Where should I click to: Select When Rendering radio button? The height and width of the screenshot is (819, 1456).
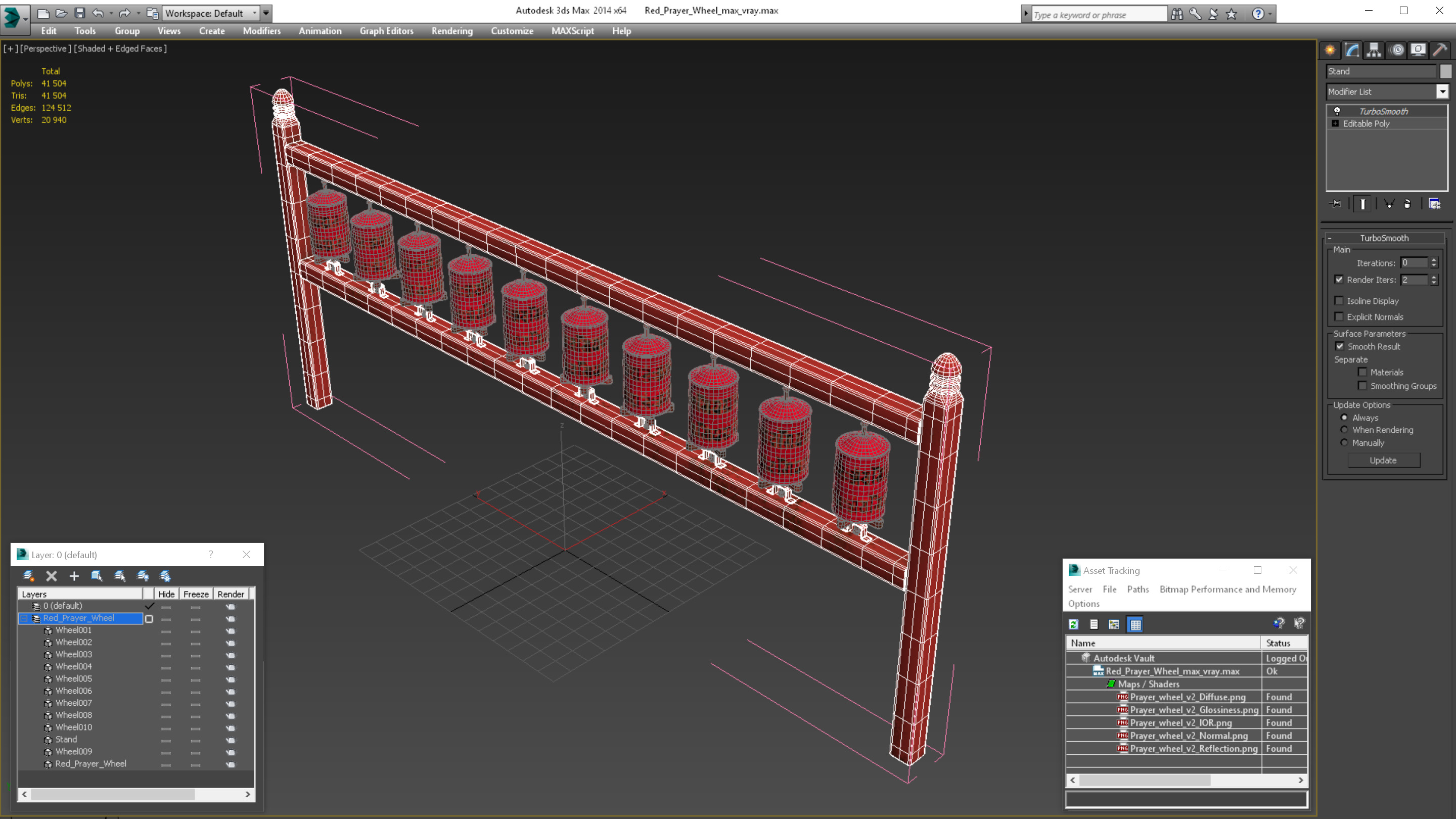pos(1344,430)
